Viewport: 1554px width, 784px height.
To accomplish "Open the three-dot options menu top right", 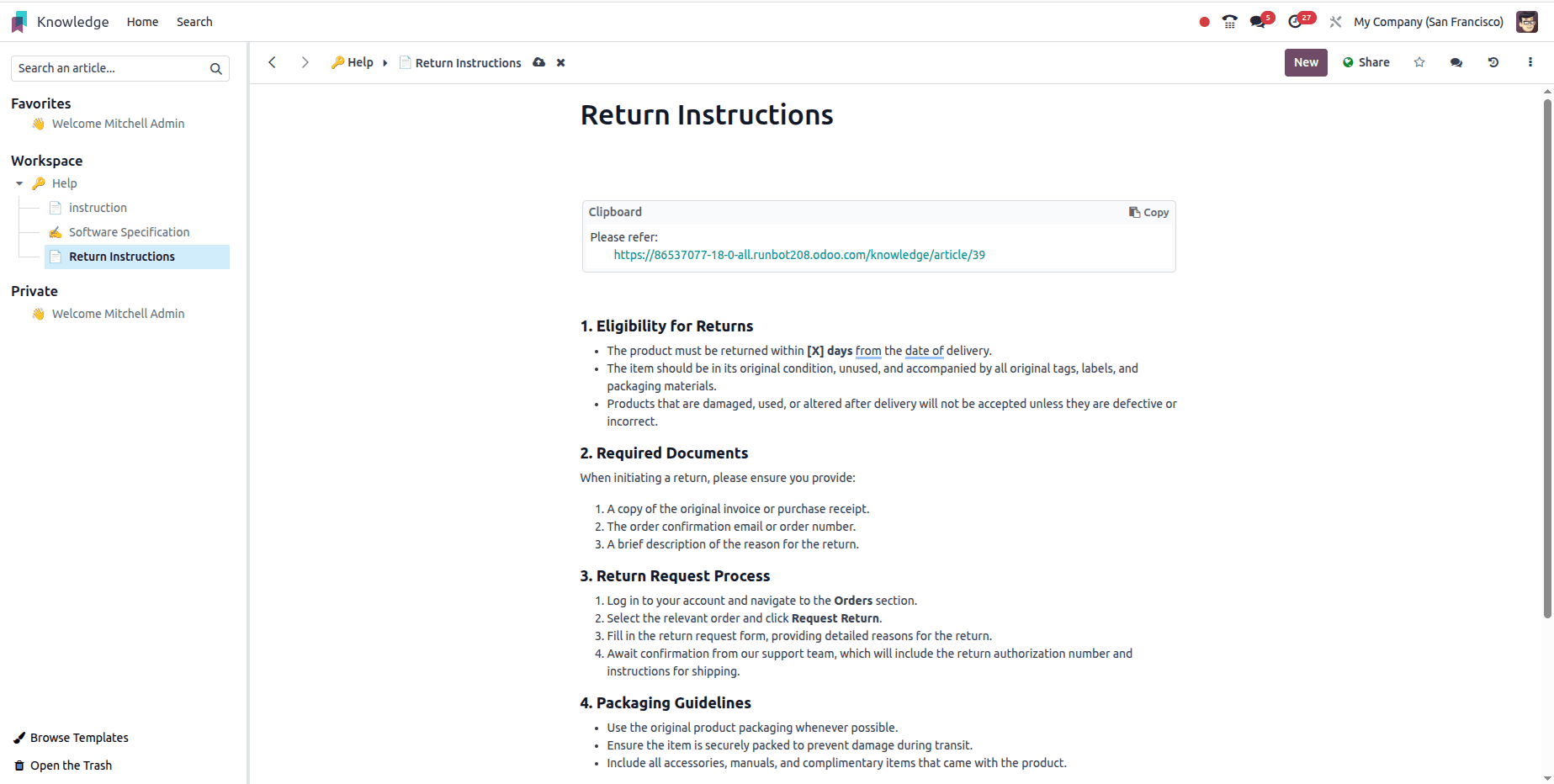I will 1531,62.
